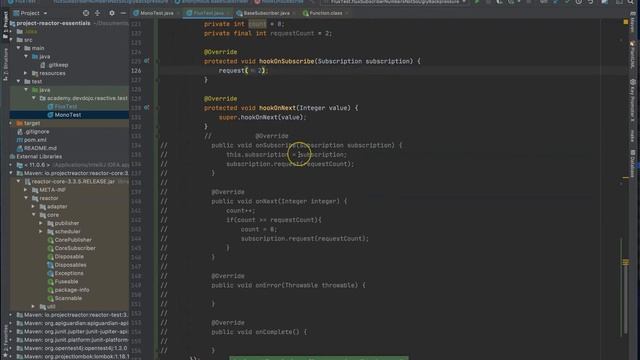Select FluxTest in the project tree
The image size is (640, 360).
65,107
